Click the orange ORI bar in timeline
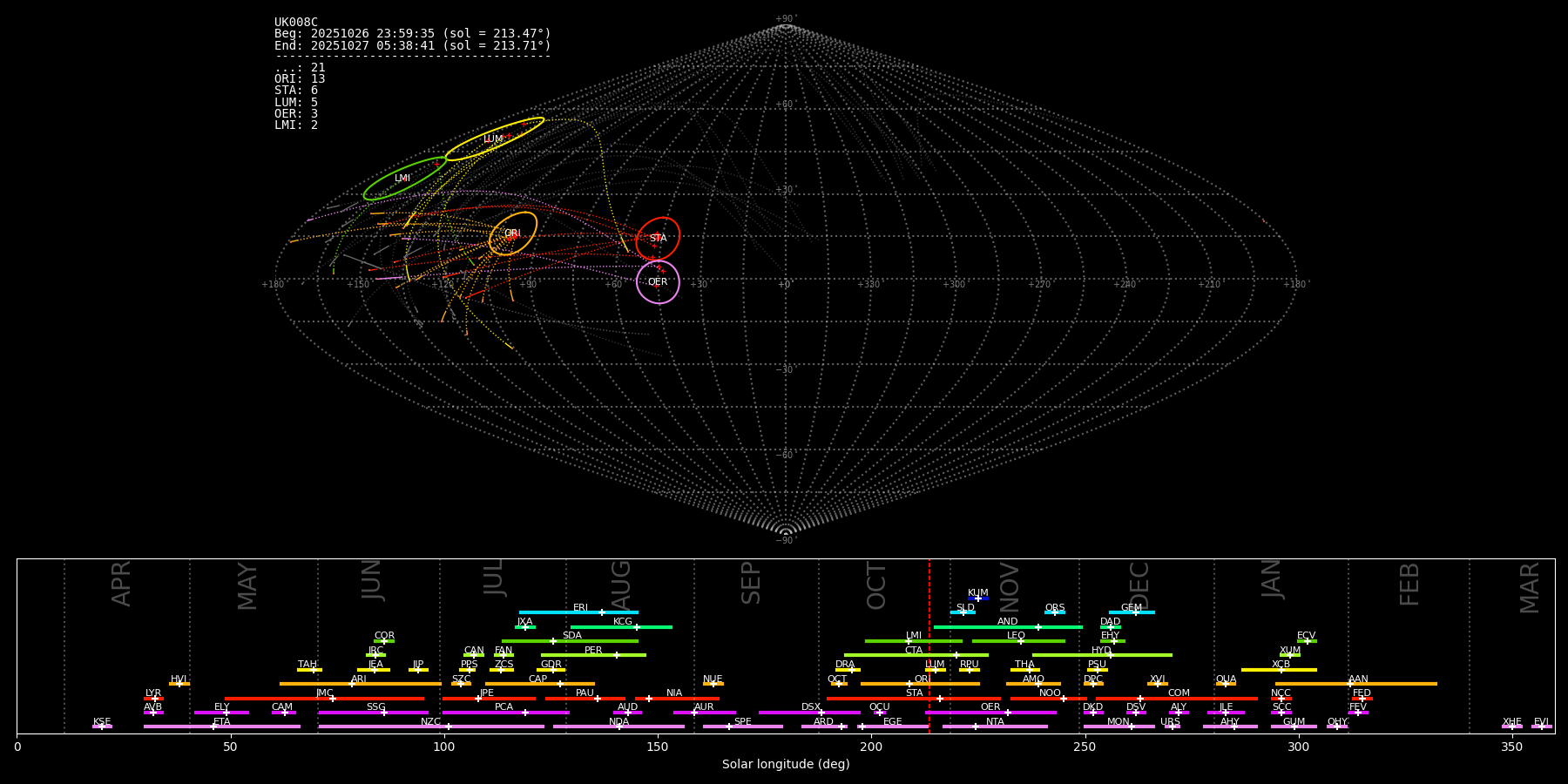The image size is (1568, 784). pos(921,684)
